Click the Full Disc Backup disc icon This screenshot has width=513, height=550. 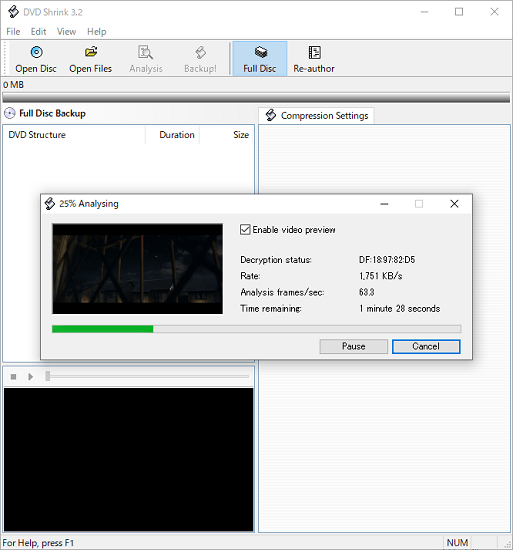pos(9,113)
